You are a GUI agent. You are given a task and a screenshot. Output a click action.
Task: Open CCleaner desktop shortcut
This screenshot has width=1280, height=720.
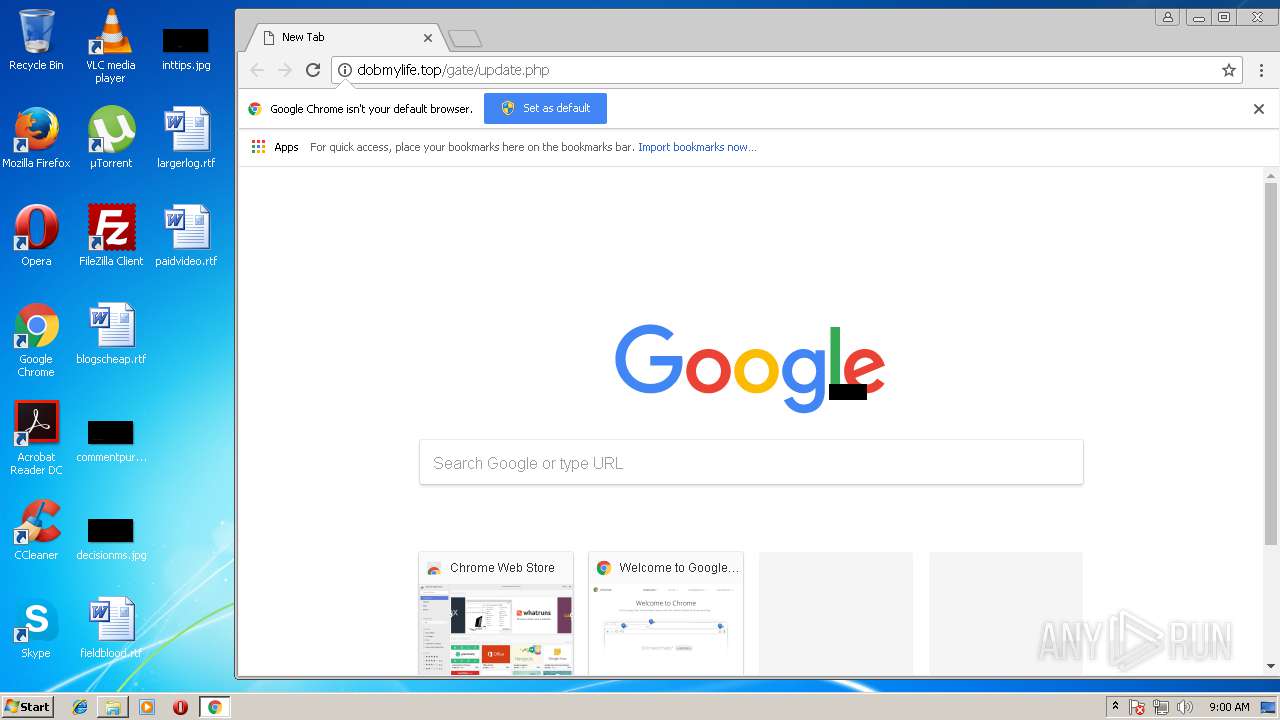[x=36, y=530]
